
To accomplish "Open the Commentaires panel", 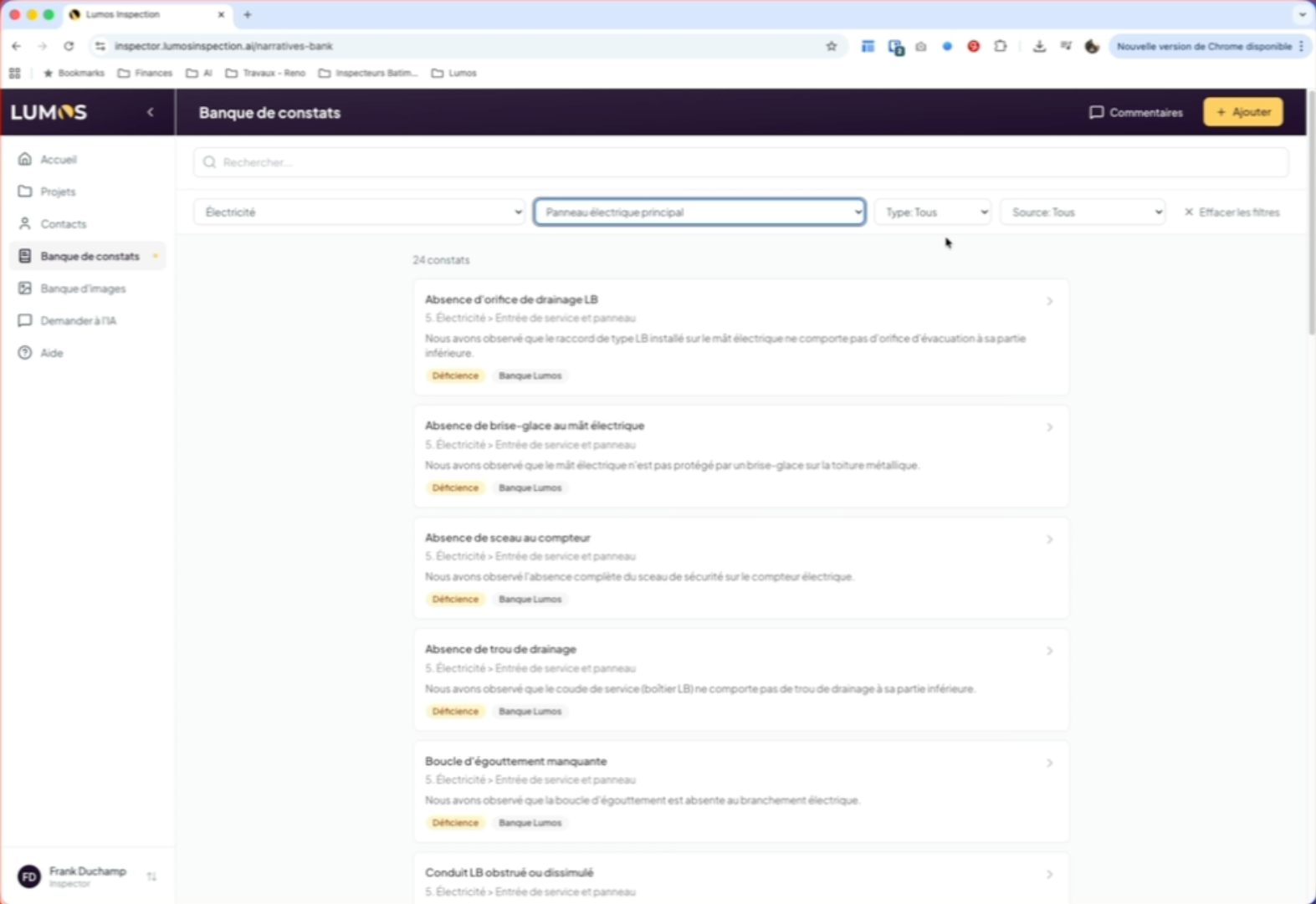I will (1135, 112).
